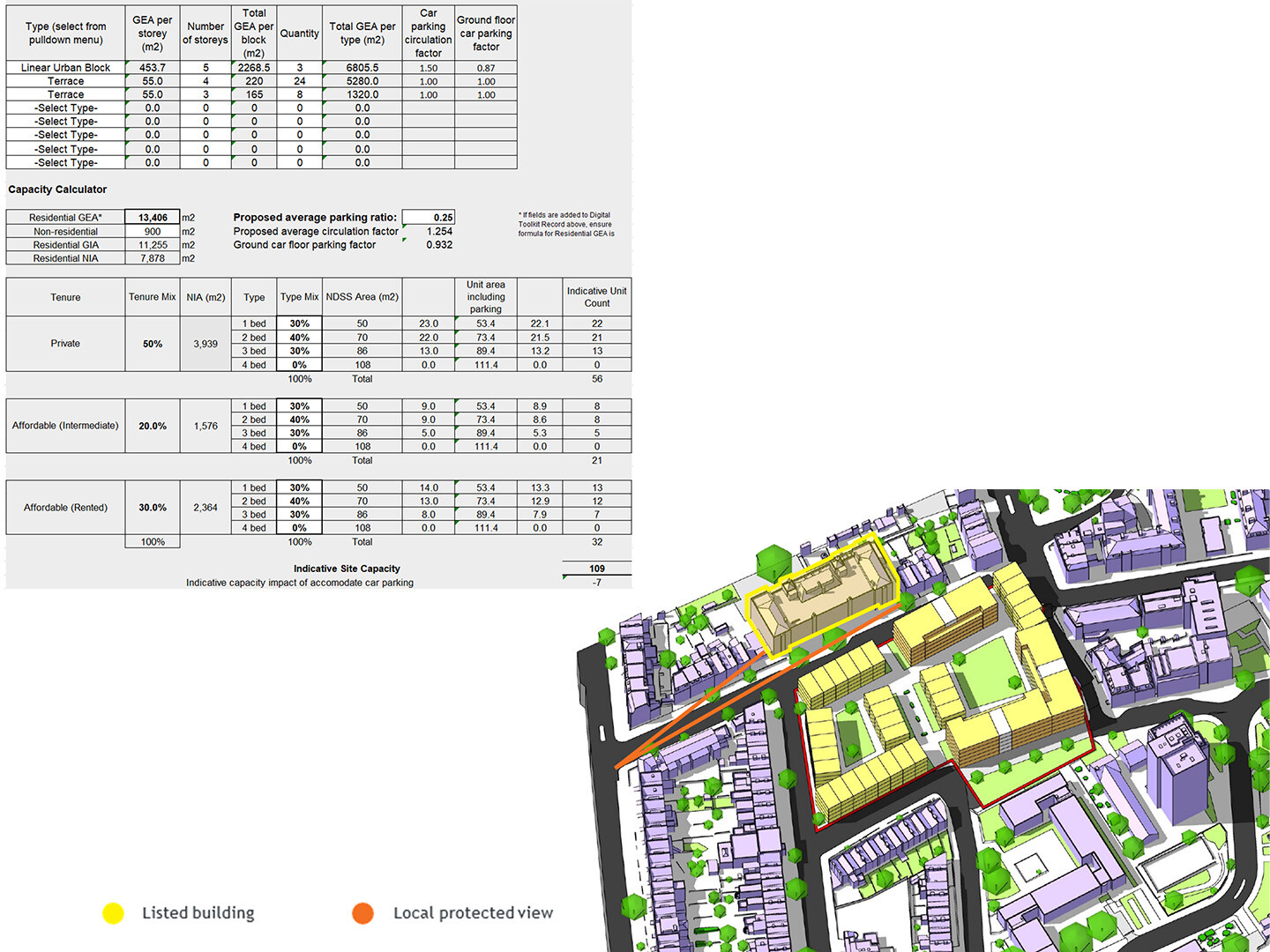Open the first '-Select Type-' pulldown menu
The height and width of the screenshot is (952, 1270).
[65, 108]
